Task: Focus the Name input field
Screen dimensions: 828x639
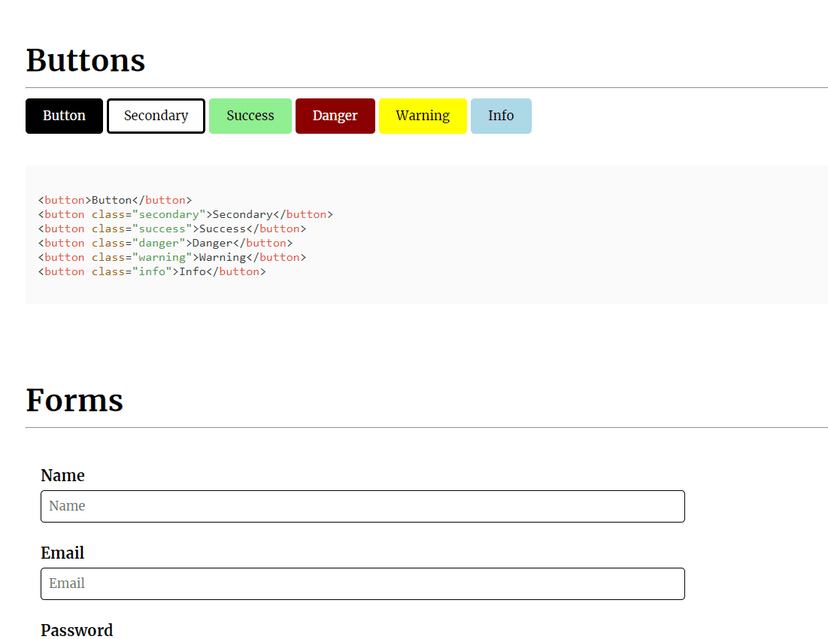Action: [363, 506]
